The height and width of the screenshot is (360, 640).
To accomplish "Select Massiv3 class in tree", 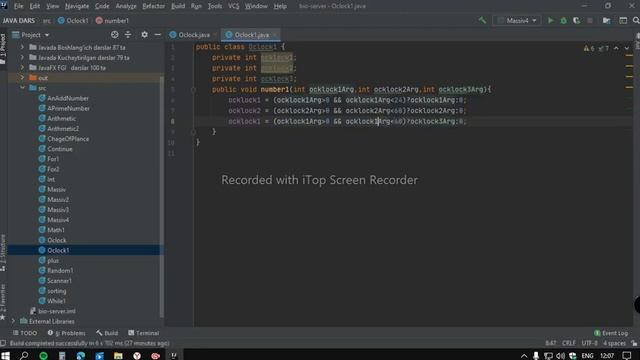I will coord(58,209).
